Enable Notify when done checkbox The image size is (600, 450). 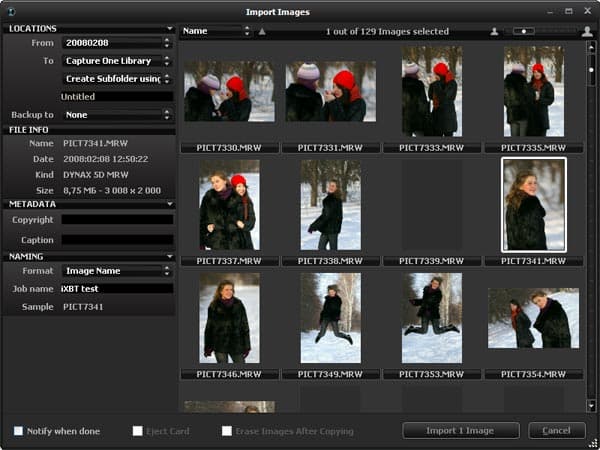click(x=18, y=431)
